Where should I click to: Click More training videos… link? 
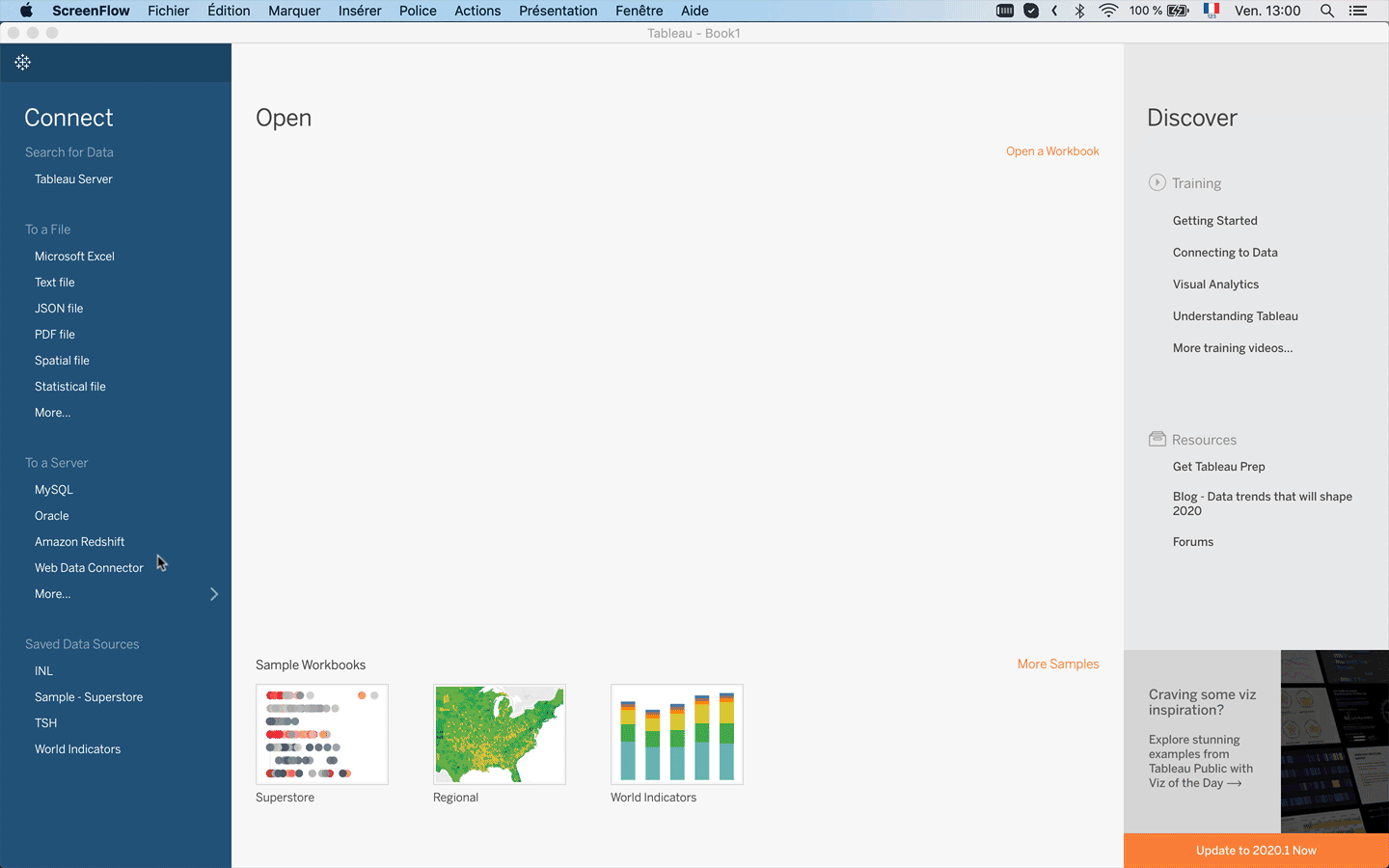pos(1233,348)
